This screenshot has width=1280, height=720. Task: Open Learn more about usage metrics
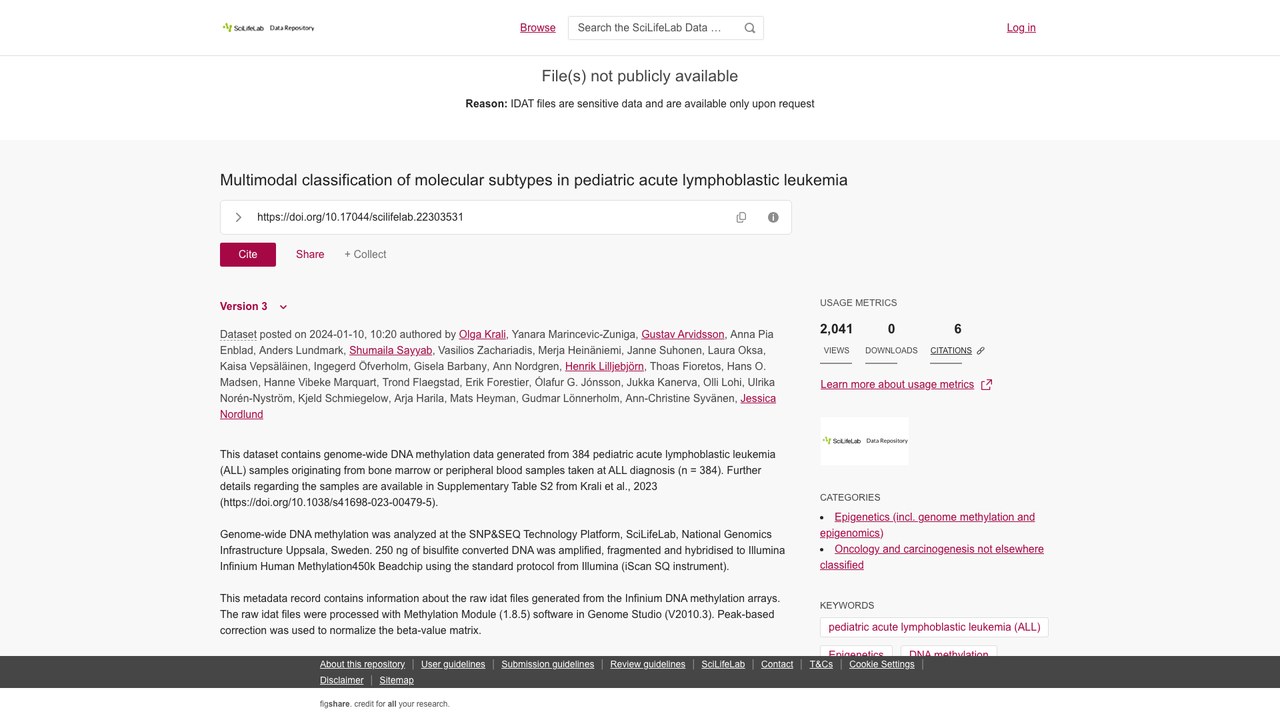[897, 384]
